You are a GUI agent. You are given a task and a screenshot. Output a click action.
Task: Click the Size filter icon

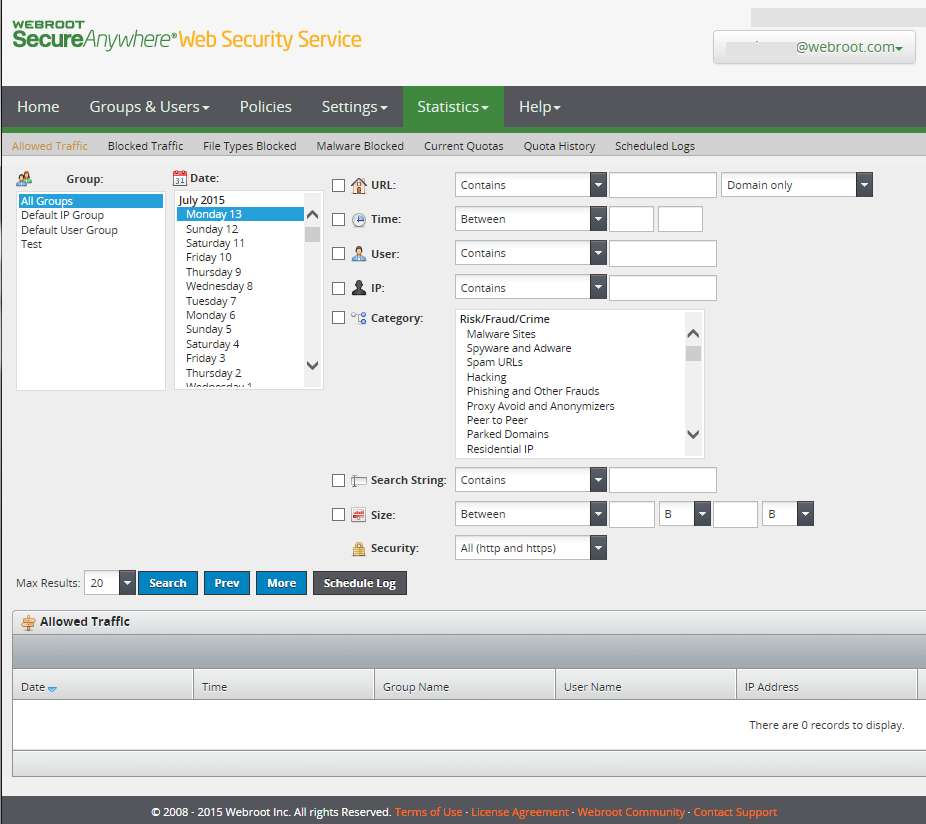(358, 514)
